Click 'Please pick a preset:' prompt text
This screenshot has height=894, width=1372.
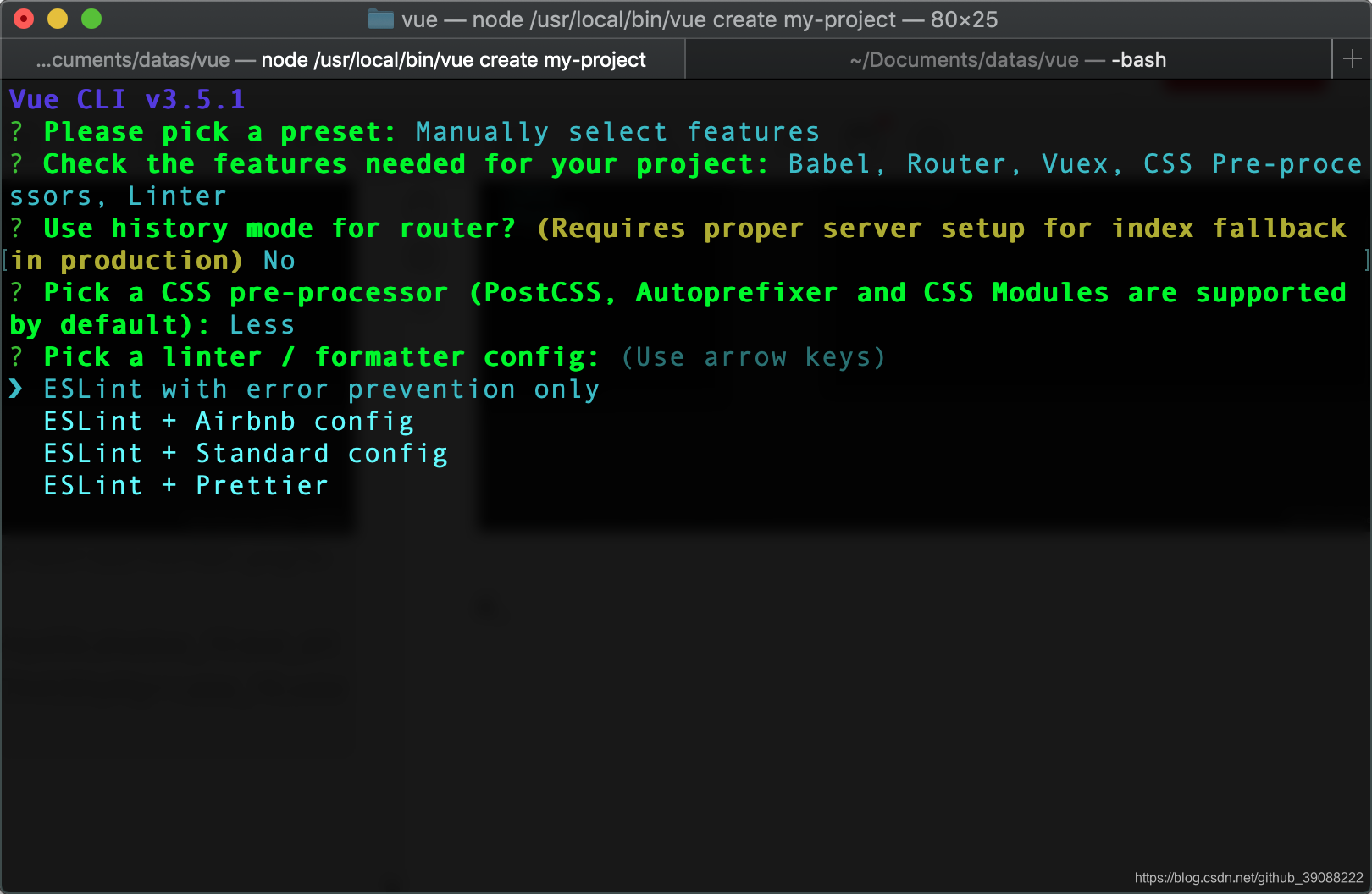pos(219,132)
